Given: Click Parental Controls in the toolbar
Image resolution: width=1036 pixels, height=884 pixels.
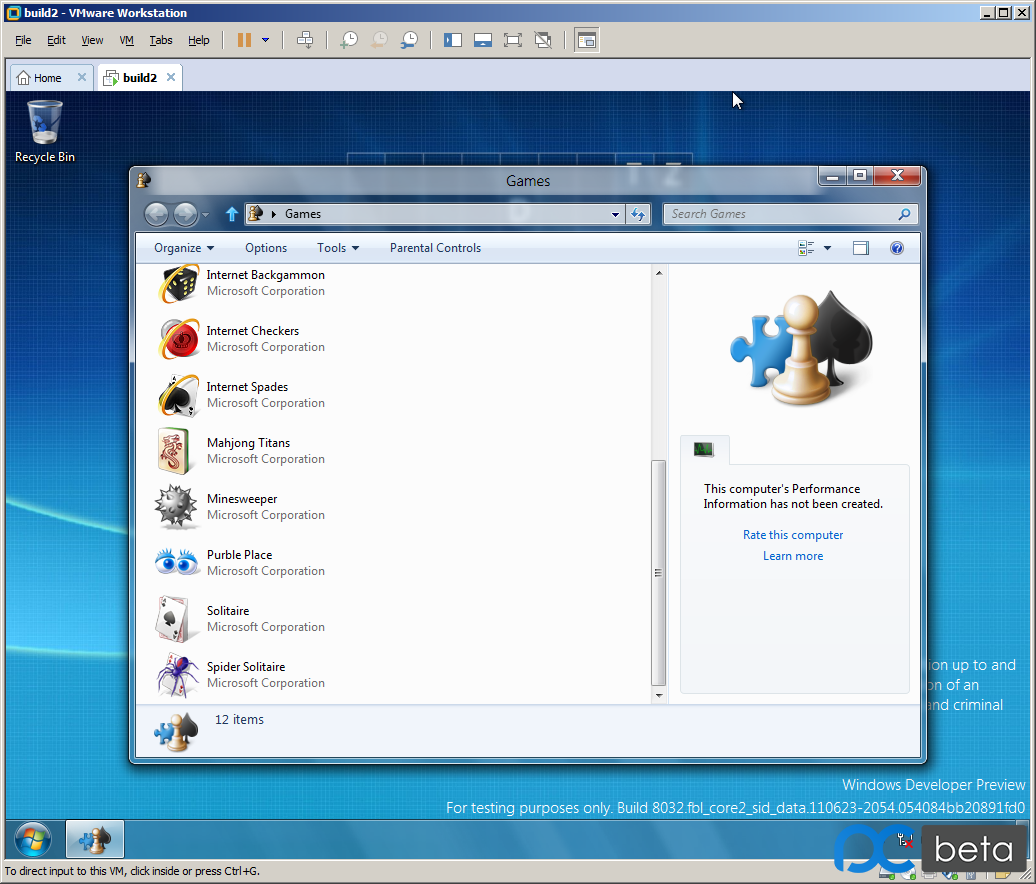Looking at the screenshot, I should pos(435,248).
